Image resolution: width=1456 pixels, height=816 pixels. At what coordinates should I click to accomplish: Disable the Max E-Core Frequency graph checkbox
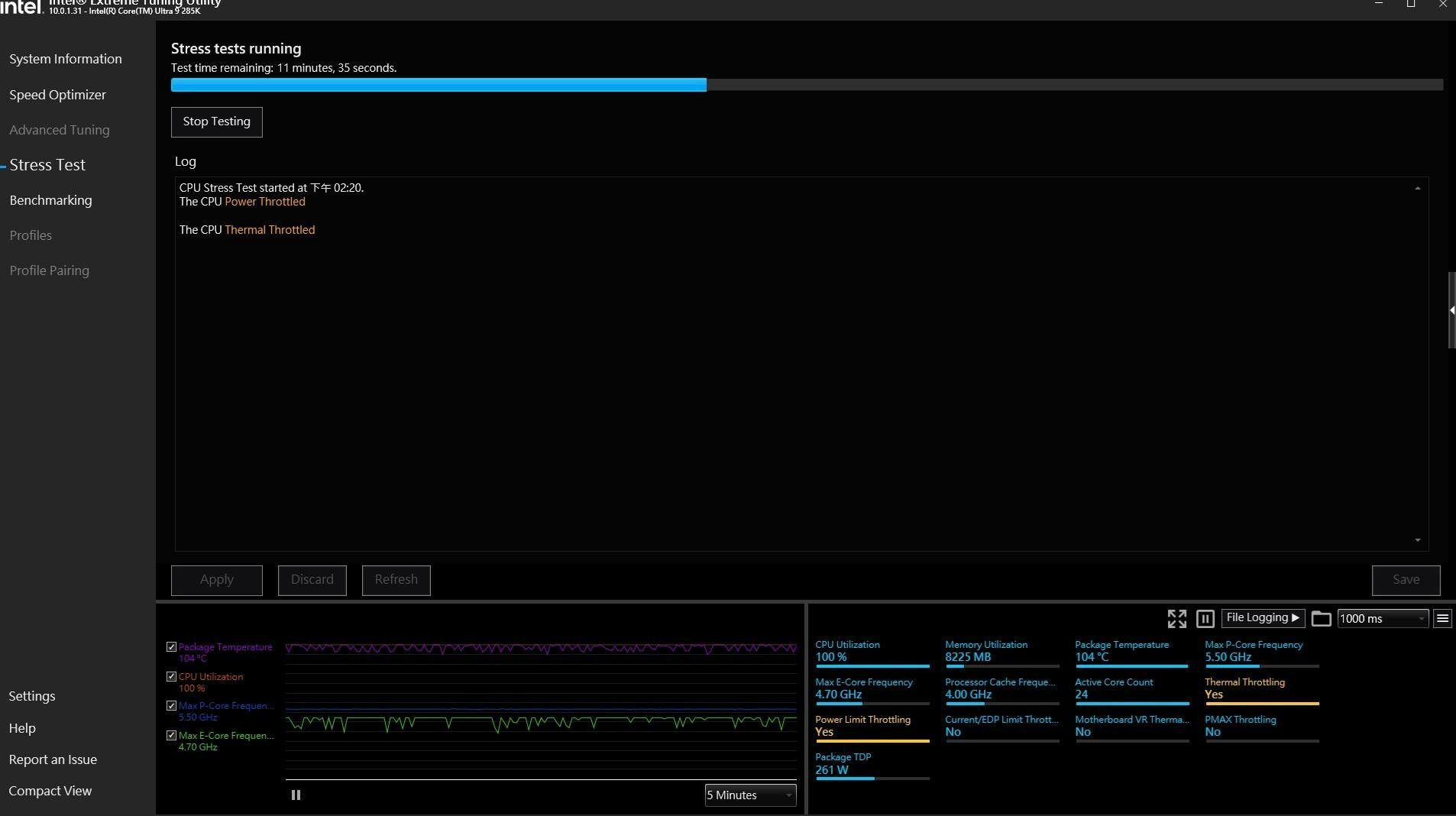tap(172, 736)
